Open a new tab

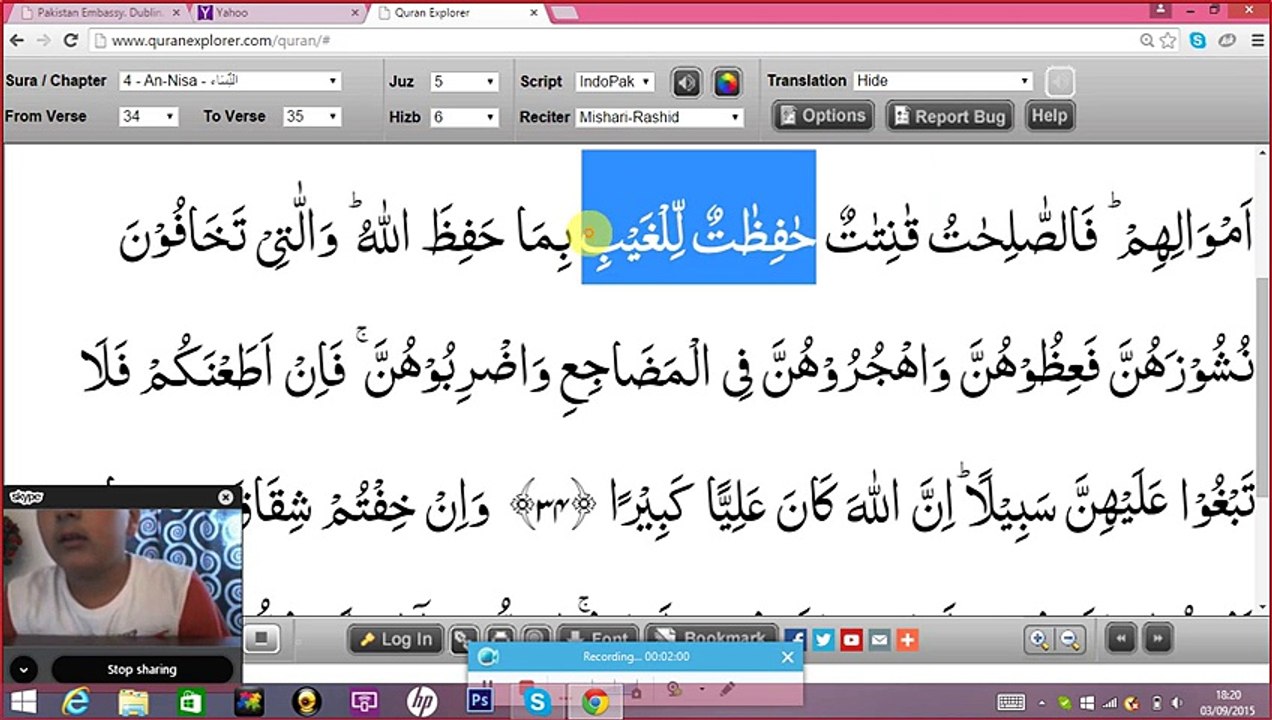coord(565,13)
